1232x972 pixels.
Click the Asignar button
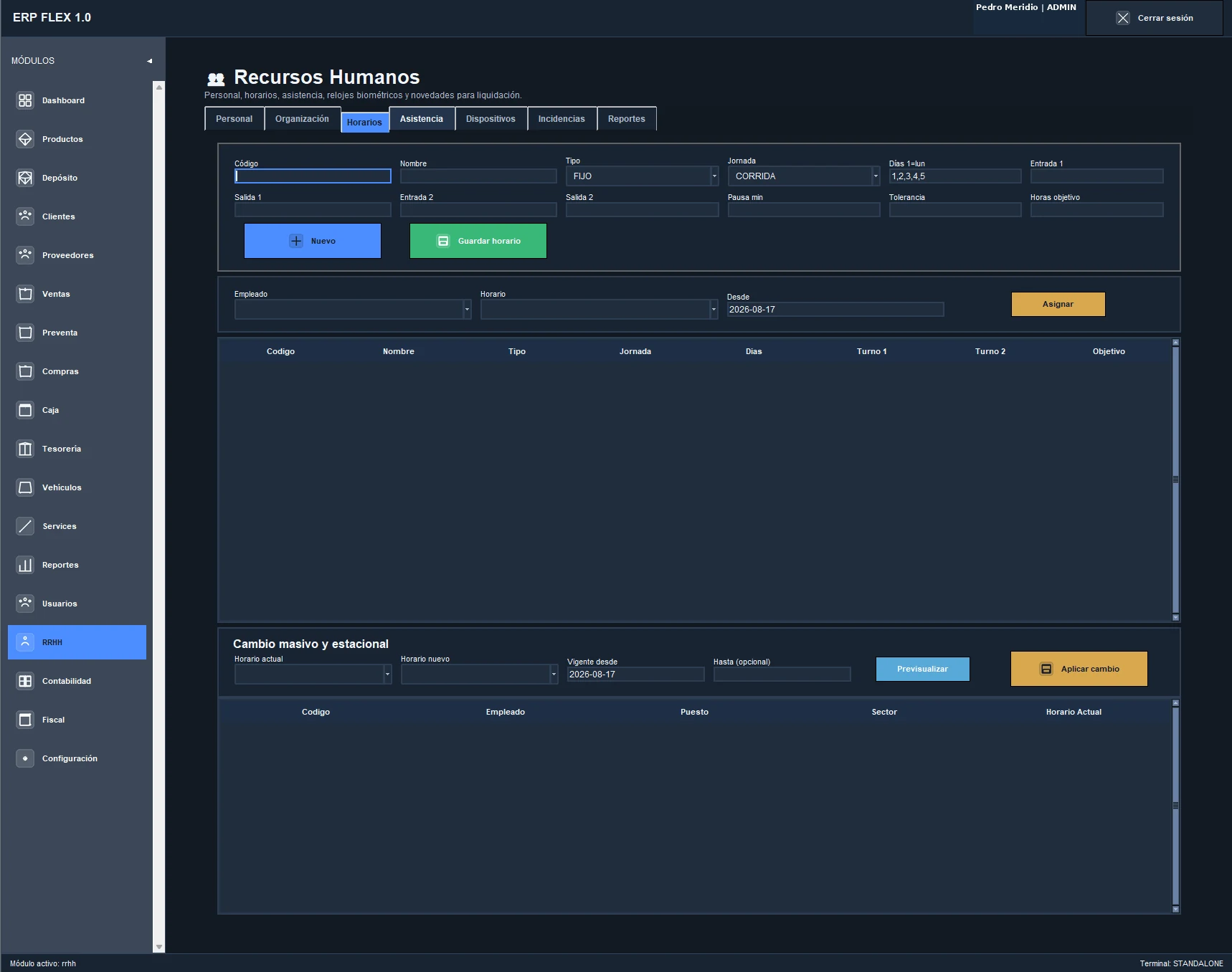tap(1058, 304)
